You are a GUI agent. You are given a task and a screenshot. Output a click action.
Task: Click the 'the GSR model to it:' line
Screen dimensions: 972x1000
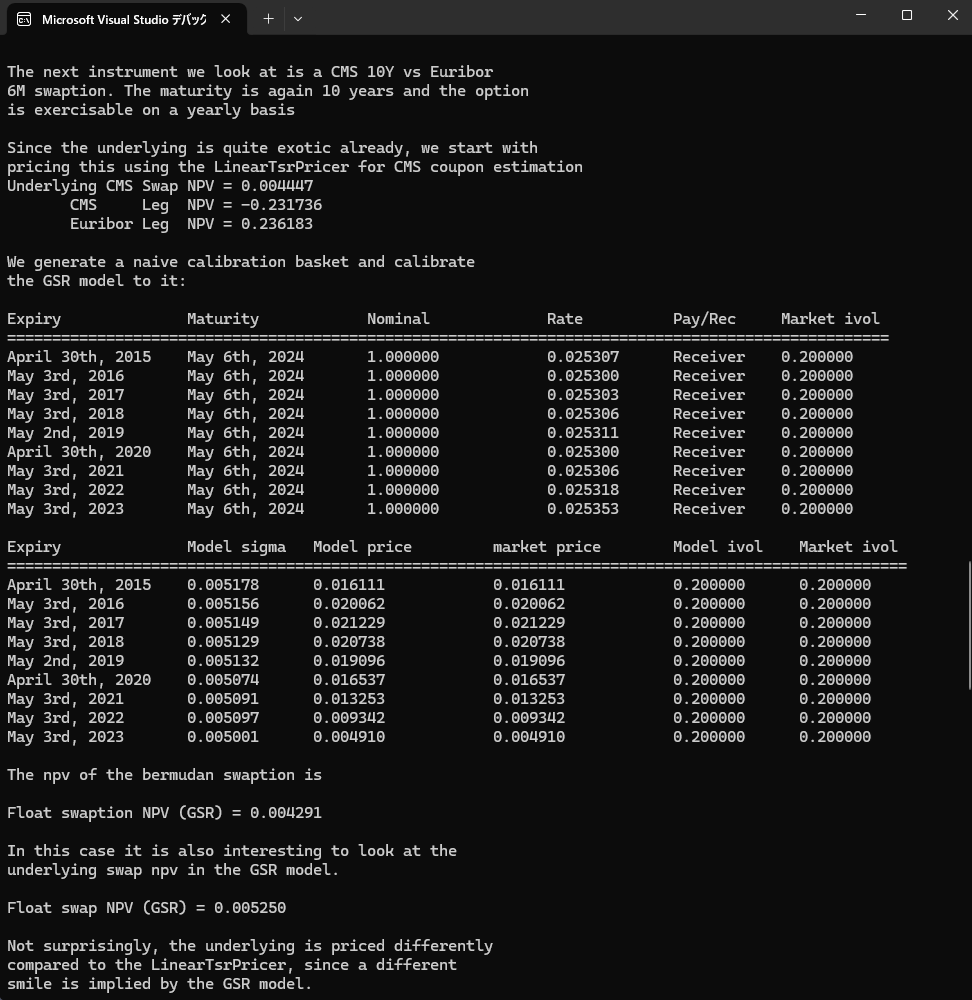tap(96, 281)
